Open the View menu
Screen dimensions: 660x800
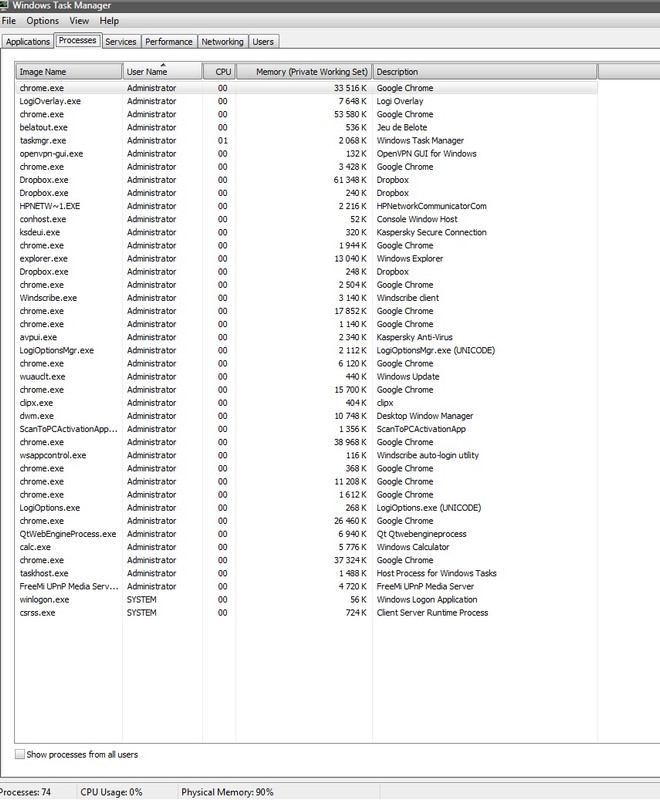[x=79, y=21]
